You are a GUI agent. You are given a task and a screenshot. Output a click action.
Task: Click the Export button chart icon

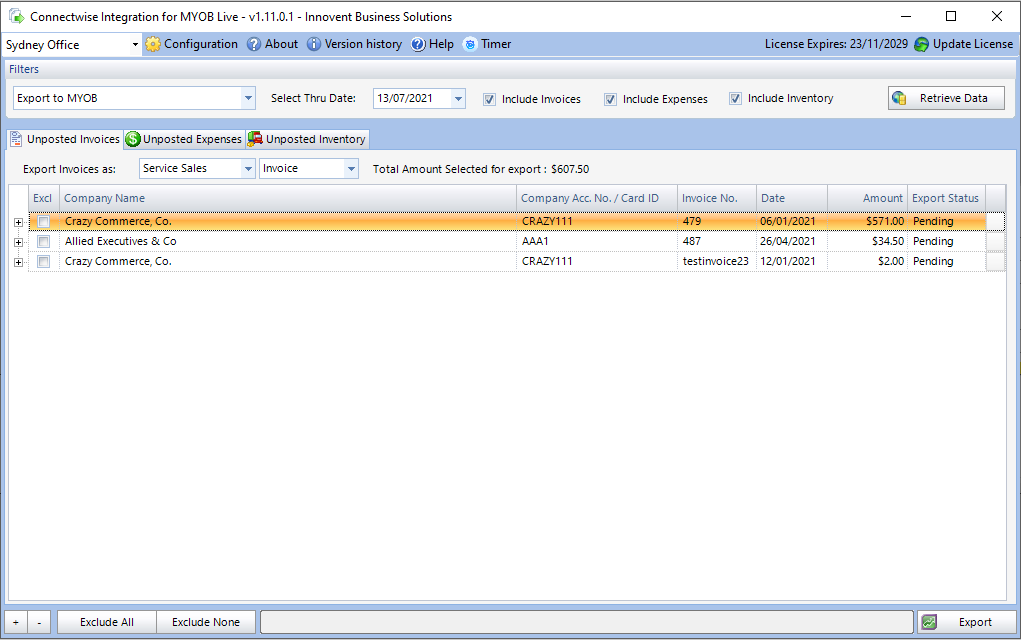point(929,622)
